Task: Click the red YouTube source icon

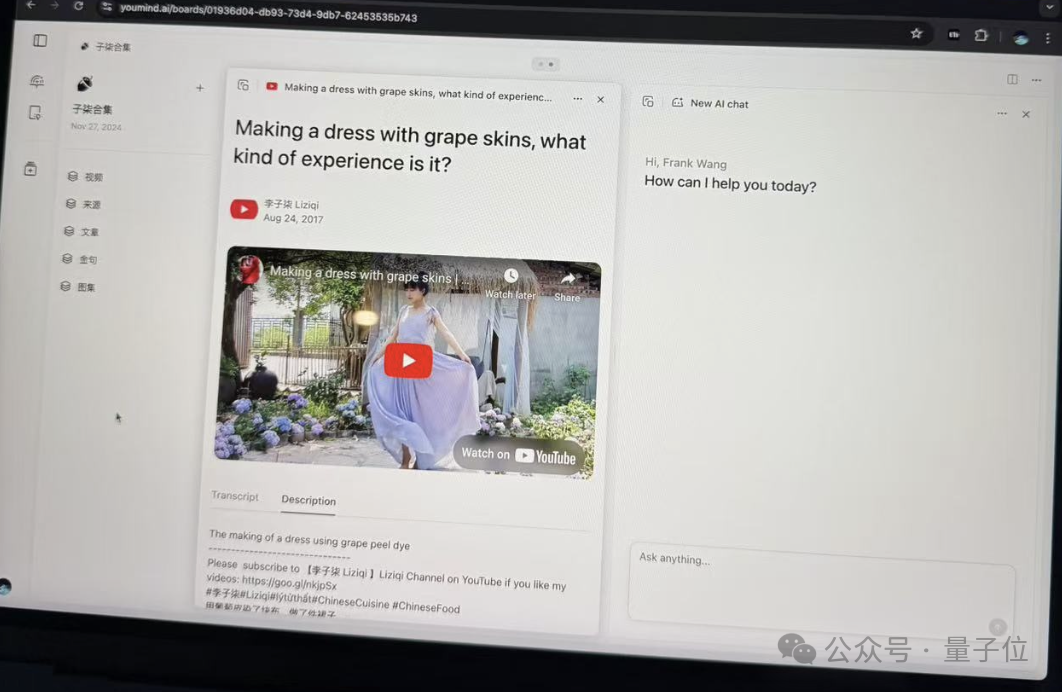Action: pos(244,209)
